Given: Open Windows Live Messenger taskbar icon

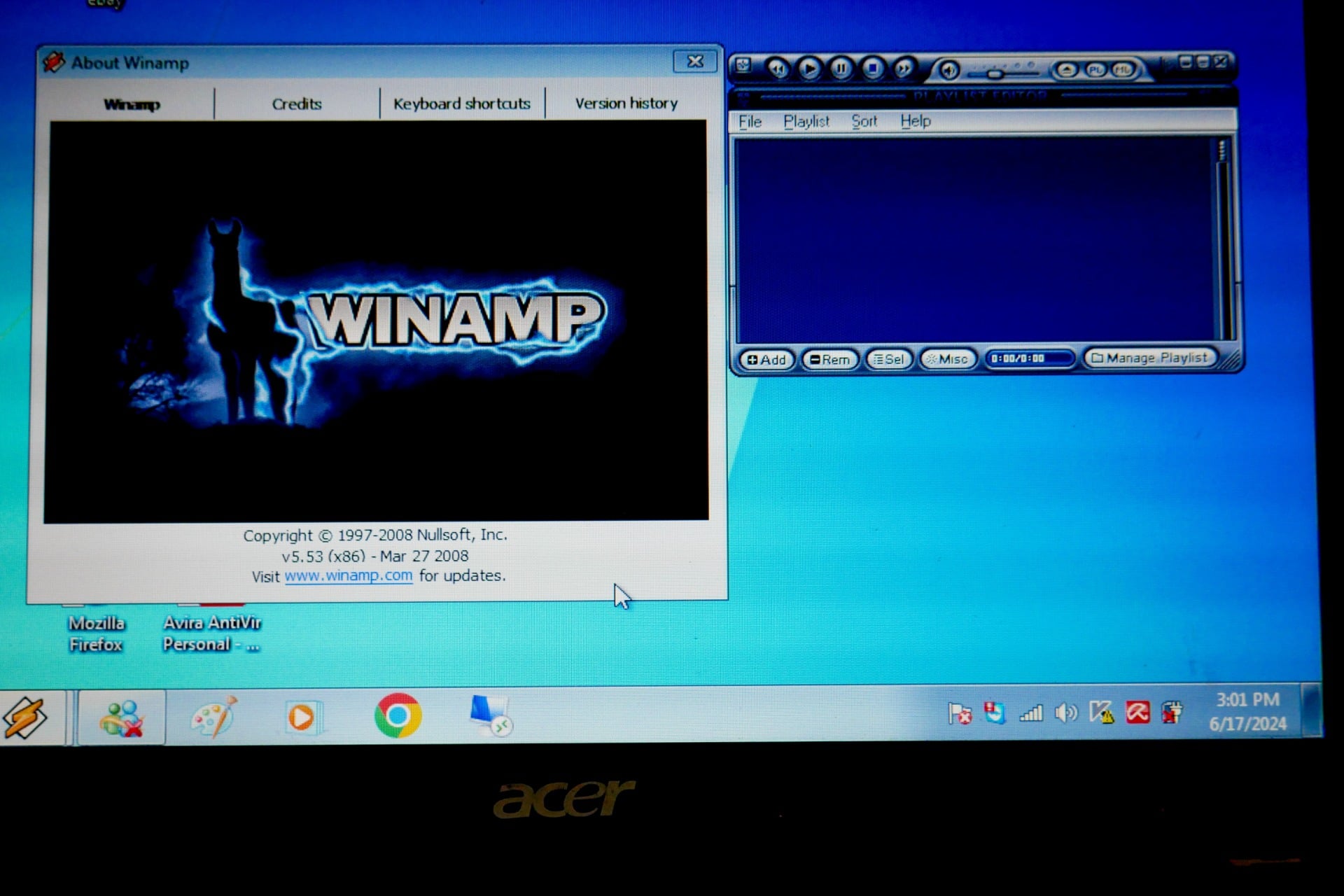Looking at the screenshot, I should tap(122, 718).
